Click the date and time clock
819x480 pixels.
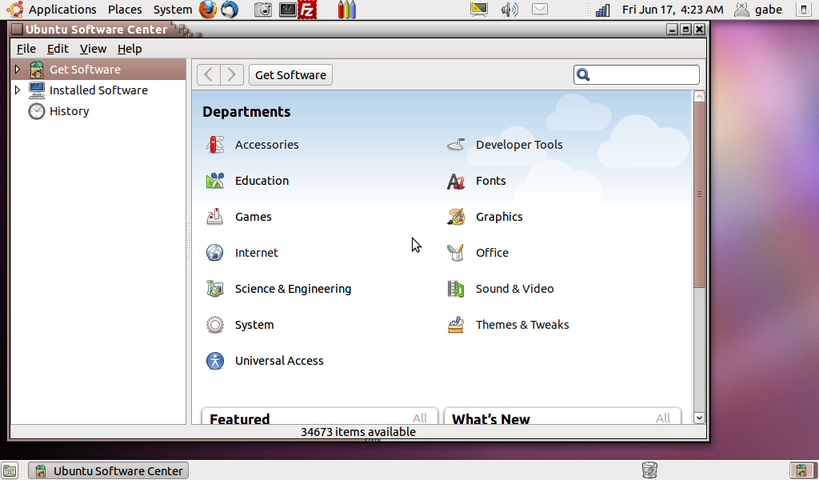click(673, 9)
